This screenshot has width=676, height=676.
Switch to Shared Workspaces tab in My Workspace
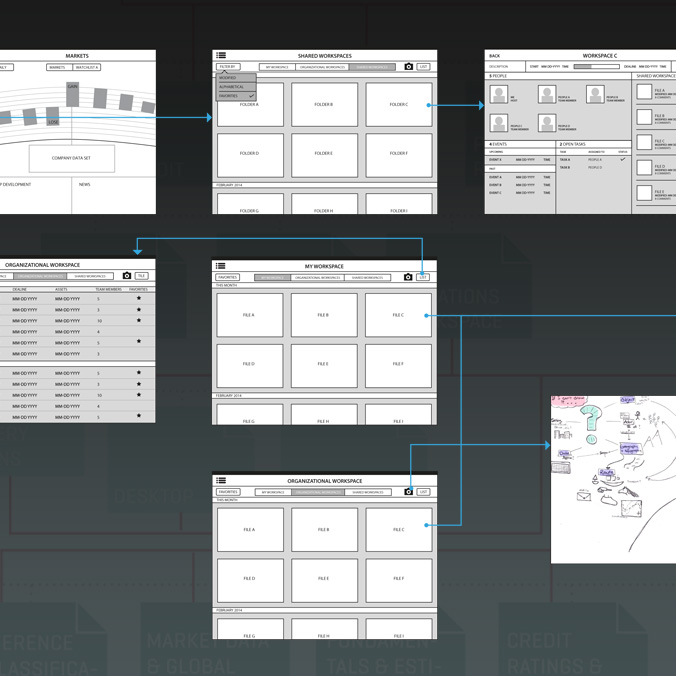(x=367, y=277)
